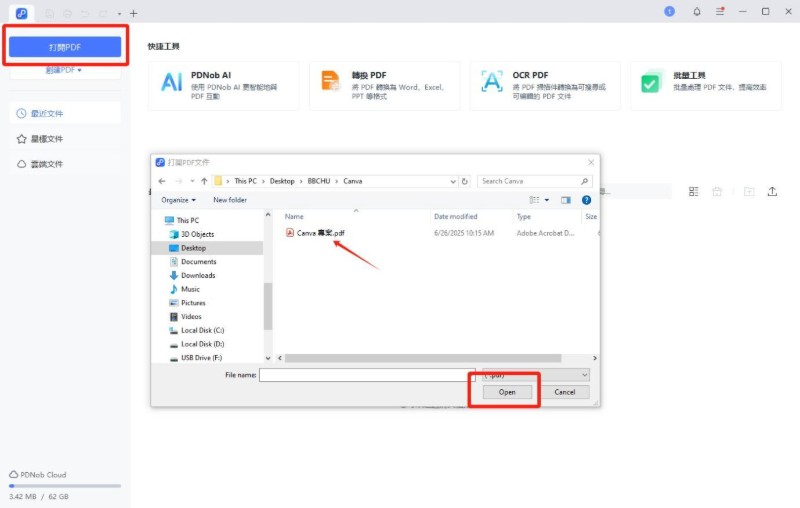Click Canva in the address path
The width and height of the screenshot is (800, 508).
(x=353, y=181)
